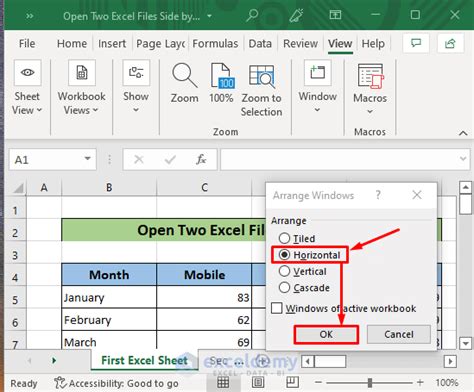The image size is (474, 392).
Task: Switch to Page Layout view in status bar
Action: click(258, 383)
